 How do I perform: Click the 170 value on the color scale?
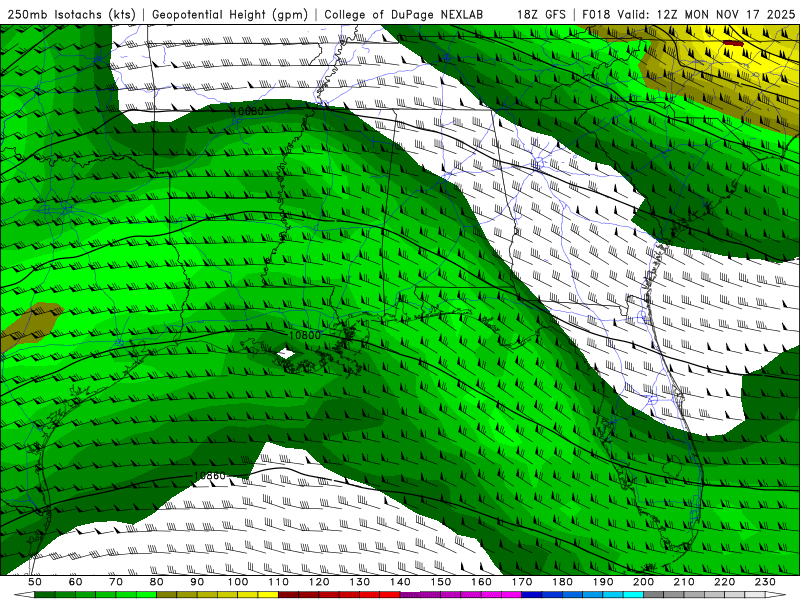pos(522,582)
